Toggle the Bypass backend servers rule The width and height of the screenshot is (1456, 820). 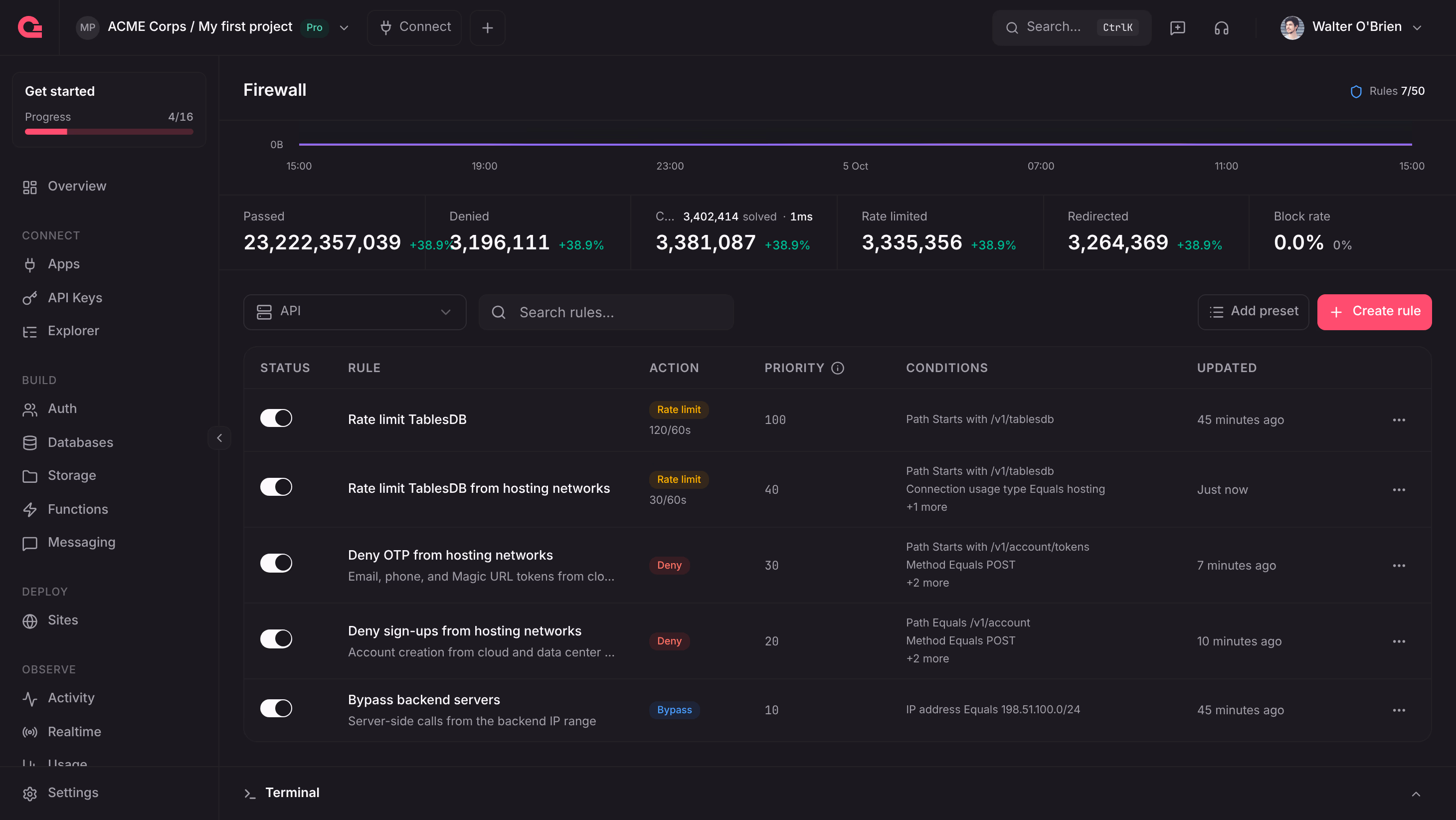coord(276,709)
